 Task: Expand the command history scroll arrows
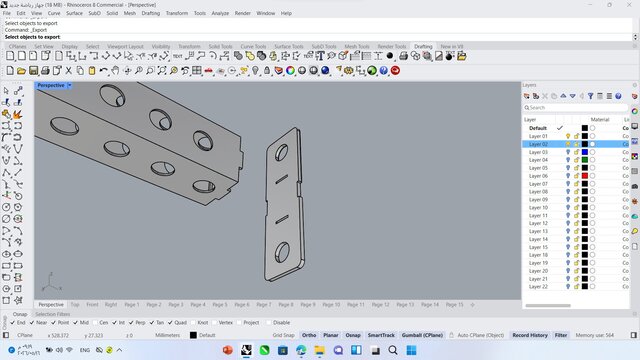click(635, 37)
